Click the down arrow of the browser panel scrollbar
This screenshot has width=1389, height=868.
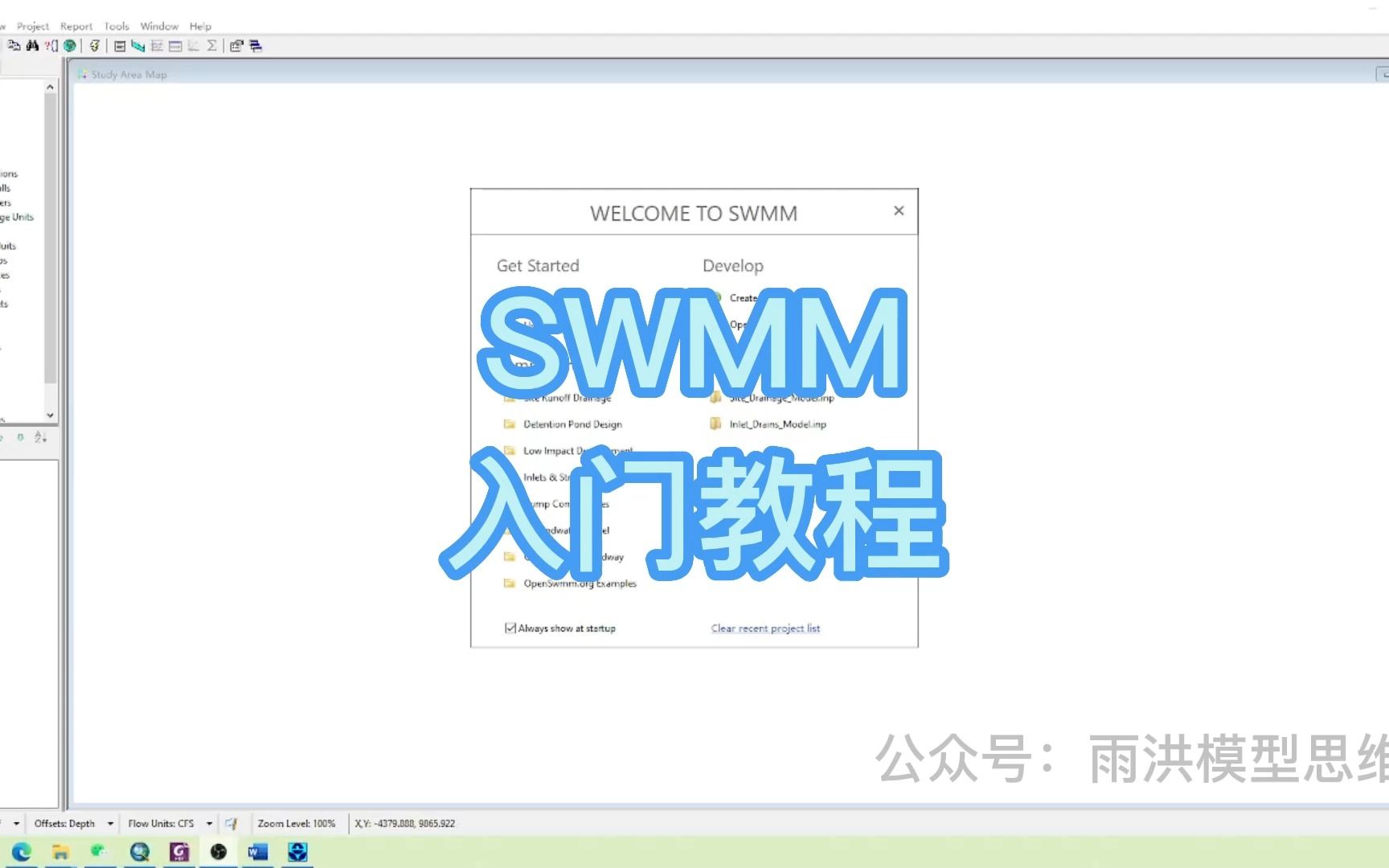pyautogui.click(x=50, y=414)
